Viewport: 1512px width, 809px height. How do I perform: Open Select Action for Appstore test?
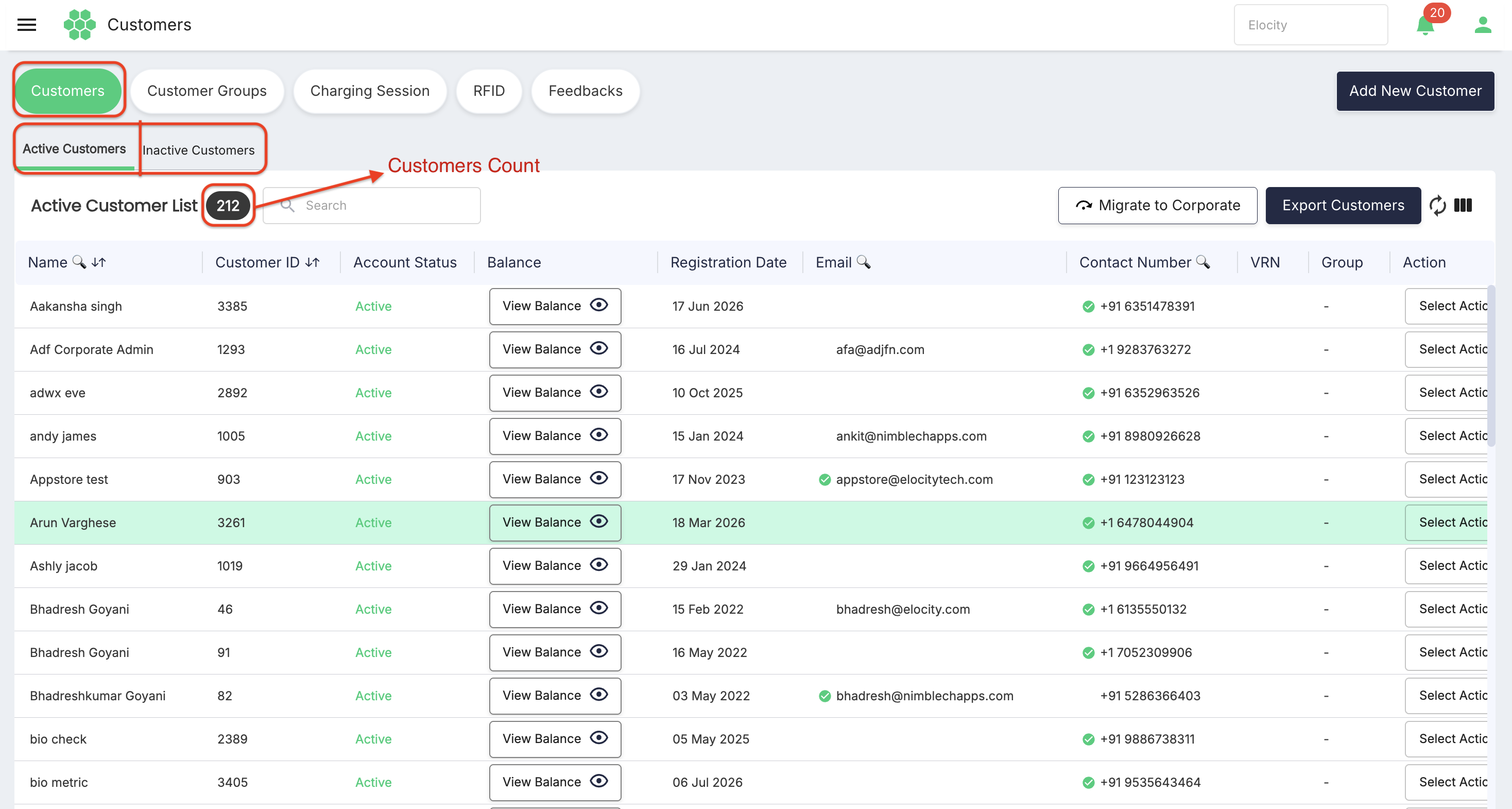[x=1446, y=479]
